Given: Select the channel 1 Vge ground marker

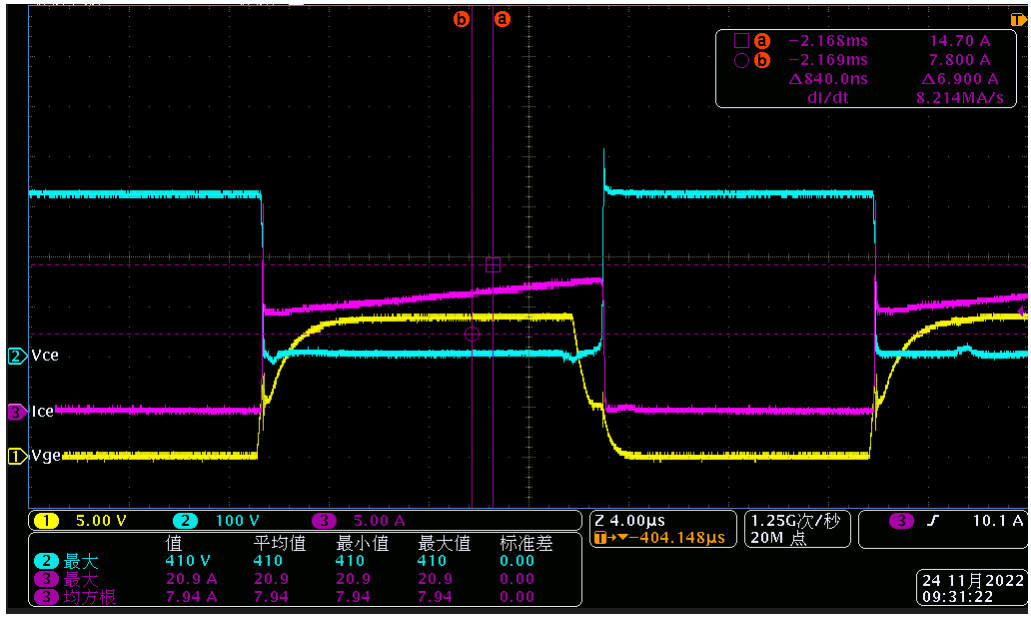Looking at the screenshot, I should (16, 456).
